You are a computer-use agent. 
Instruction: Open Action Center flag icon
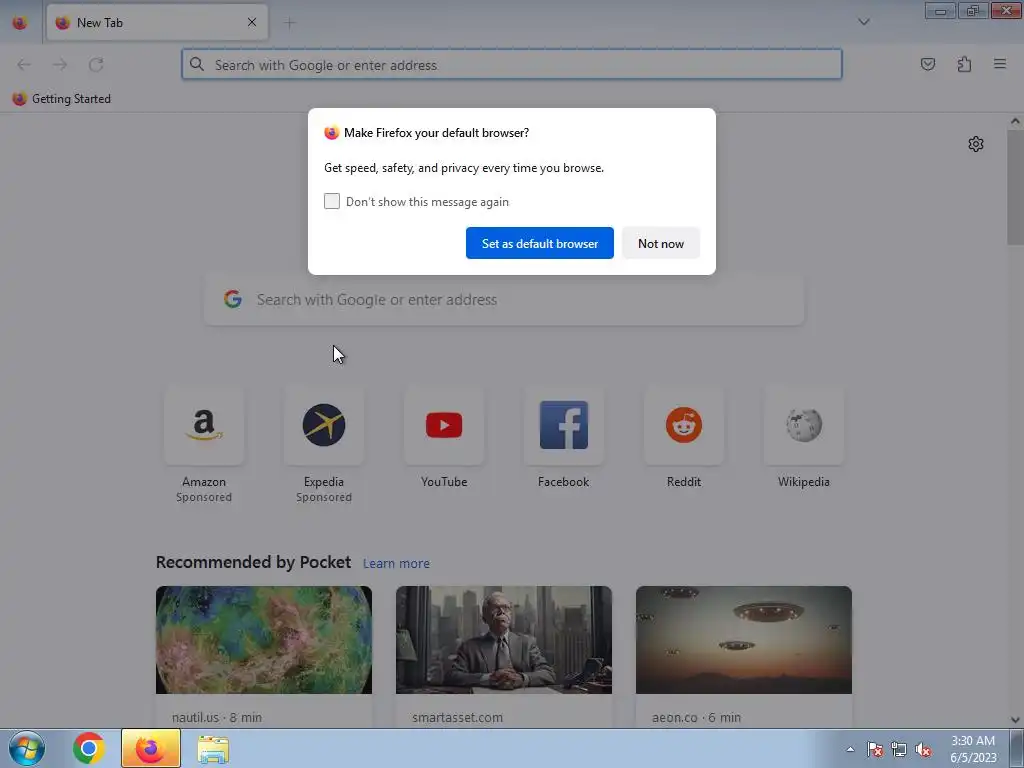tap(875, 749)
